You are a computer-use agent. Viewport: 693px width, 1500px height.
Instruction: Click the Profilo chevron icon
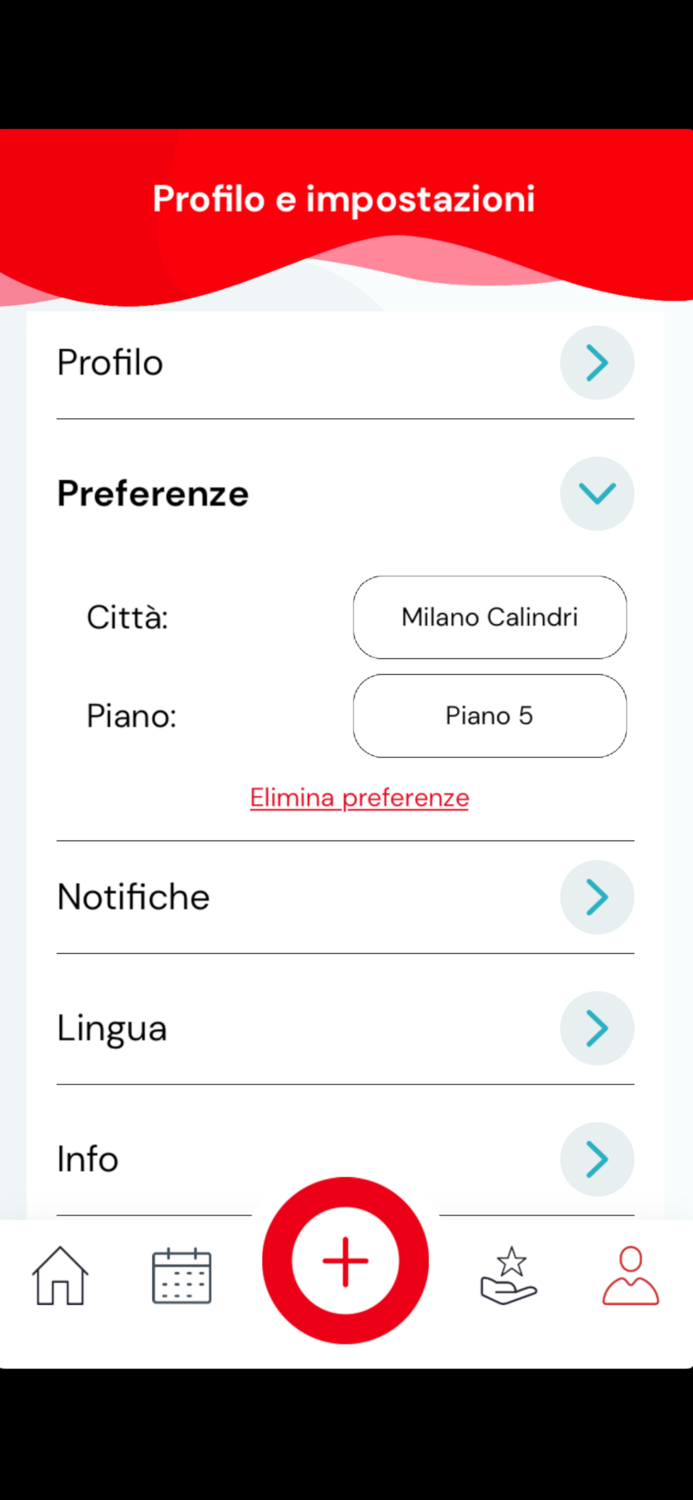pyautogui.click(x=597, y=363)
